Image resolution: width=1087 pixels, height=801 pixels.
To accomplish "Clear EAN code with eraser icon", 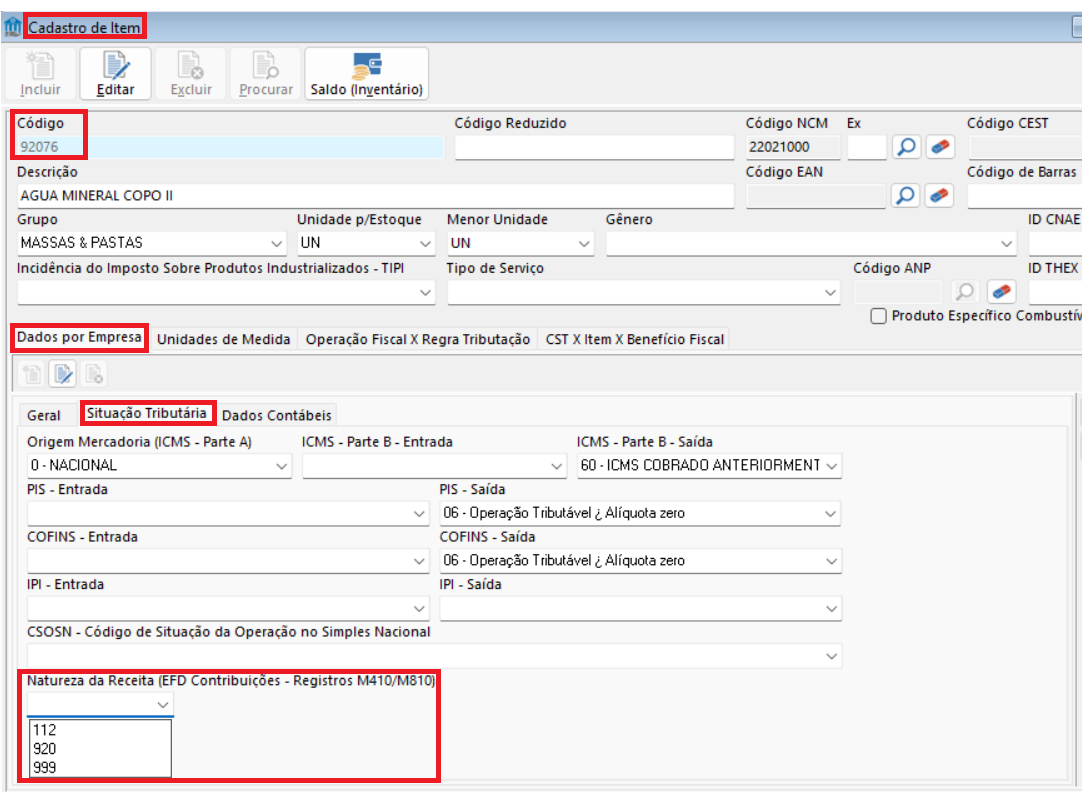I will tap(940, 196).
